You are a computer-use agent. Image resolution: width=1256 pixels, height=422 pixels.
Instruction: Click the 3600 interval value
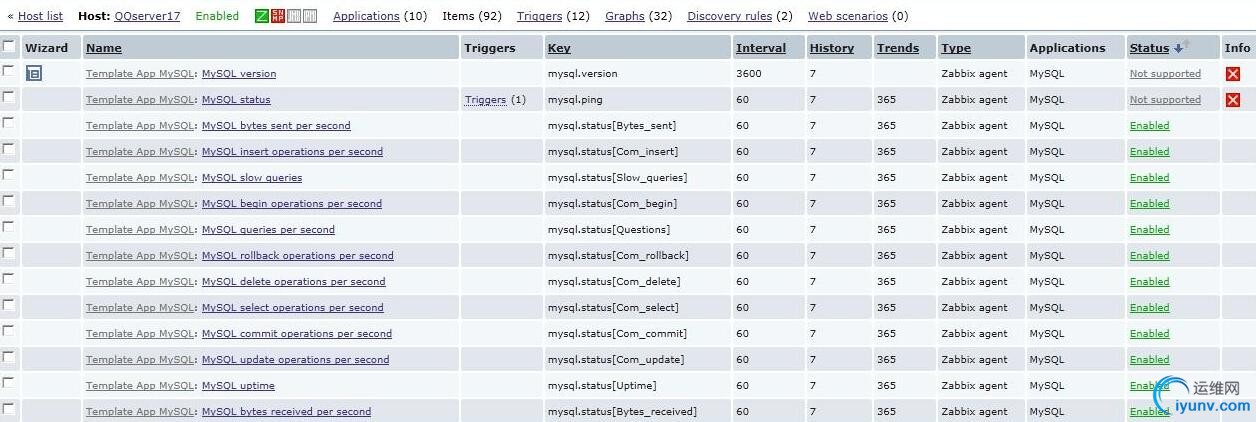(x=749, y=74)
